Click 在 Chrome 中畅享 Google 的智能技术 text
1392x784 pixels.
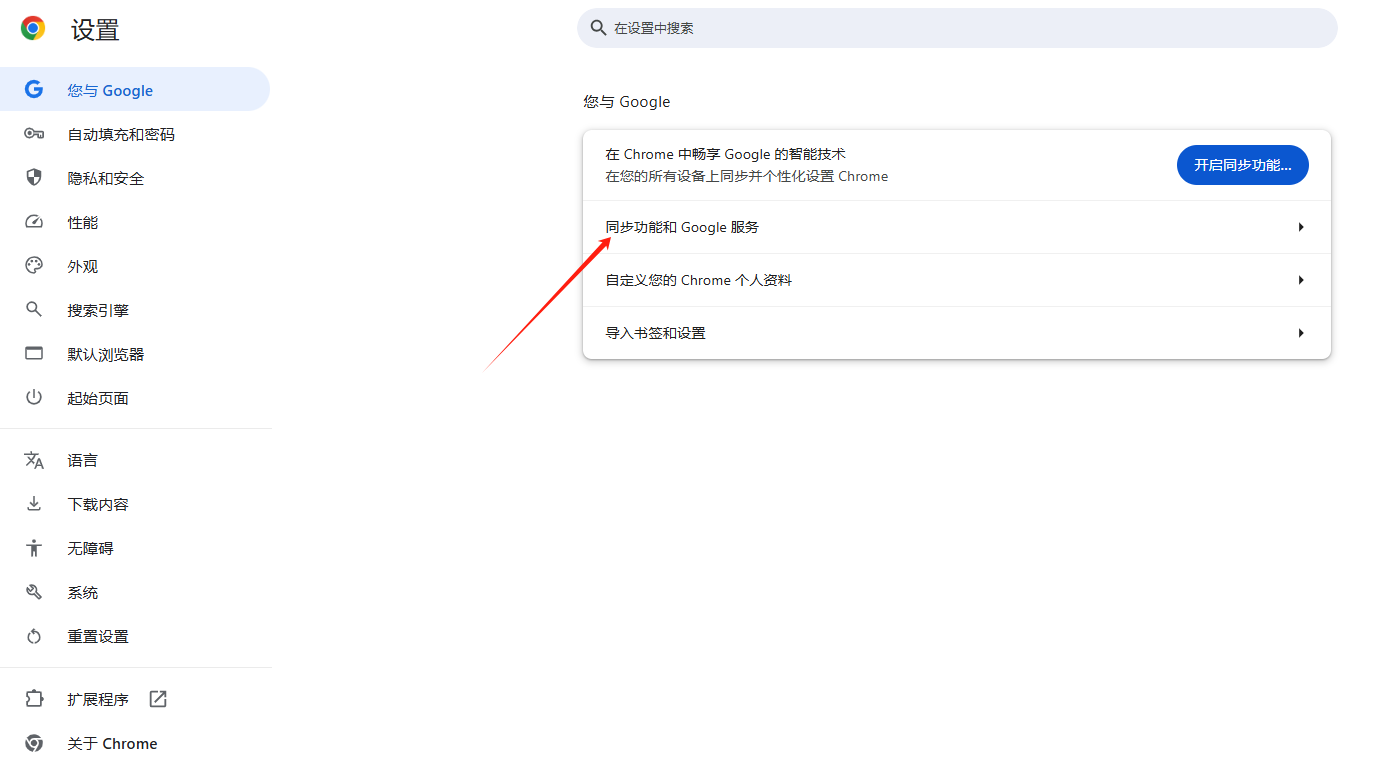[x=726, y=154]
